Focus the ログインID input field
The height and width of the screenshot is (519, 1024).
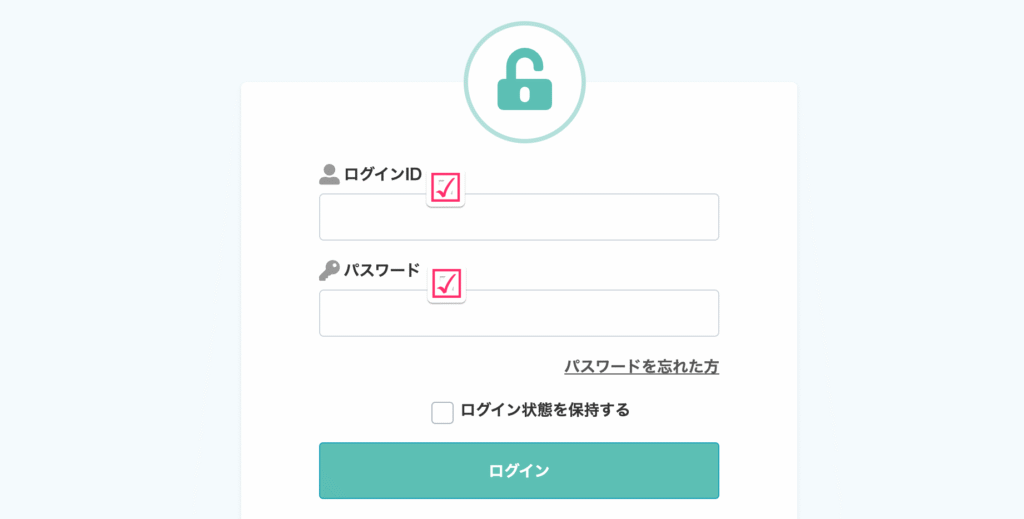click(580, 218)
